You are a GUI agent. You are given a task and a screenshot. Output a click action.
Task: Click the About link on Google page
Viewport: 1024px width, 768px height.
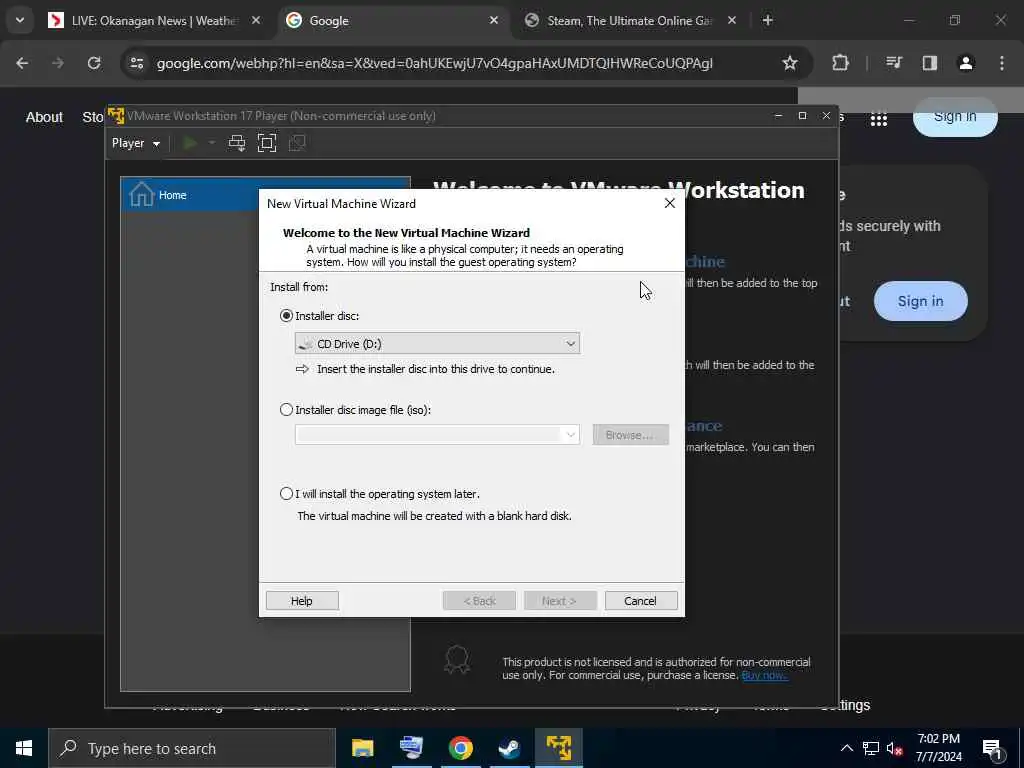(44, 117)
